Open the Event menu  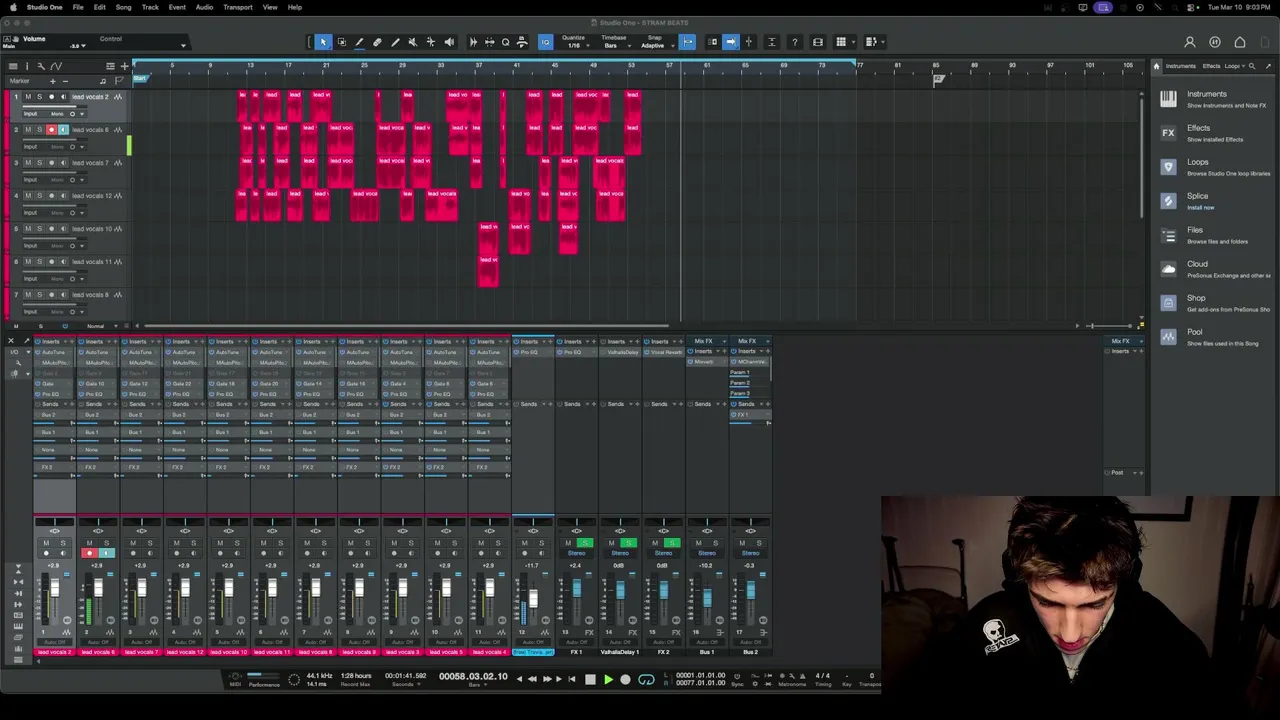click(x=177, y=7)
